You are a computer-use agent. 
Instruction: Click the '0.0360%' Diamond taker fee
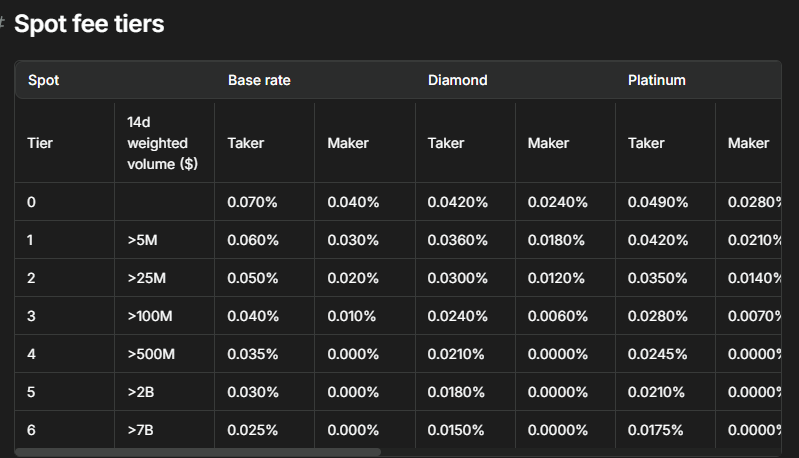[458, 240]
